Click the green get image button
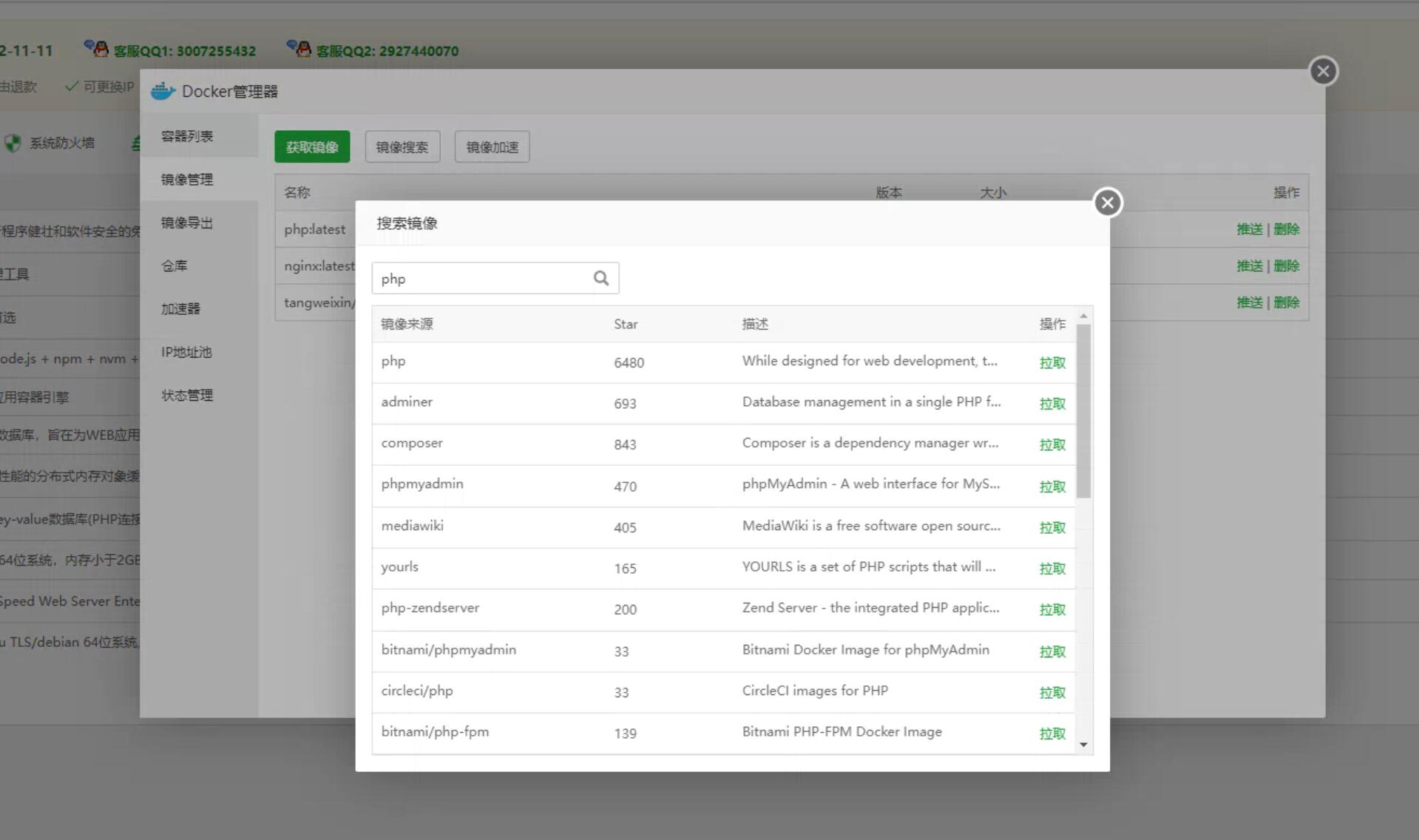 coord(312,146)
